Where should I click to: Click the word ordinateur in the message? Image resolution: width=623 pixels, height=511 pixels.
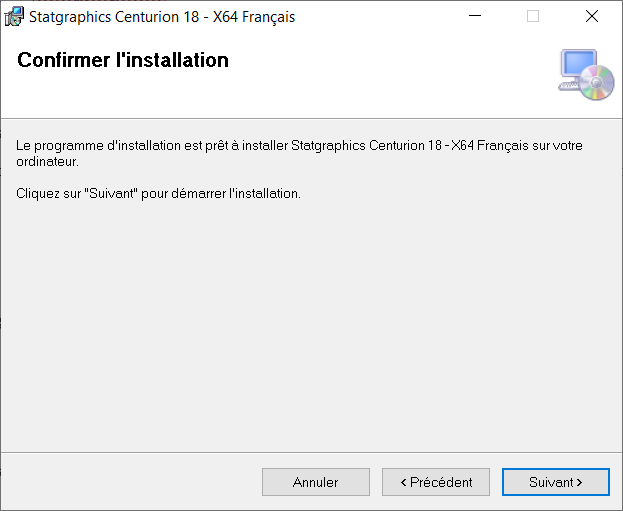click(47, 162)
